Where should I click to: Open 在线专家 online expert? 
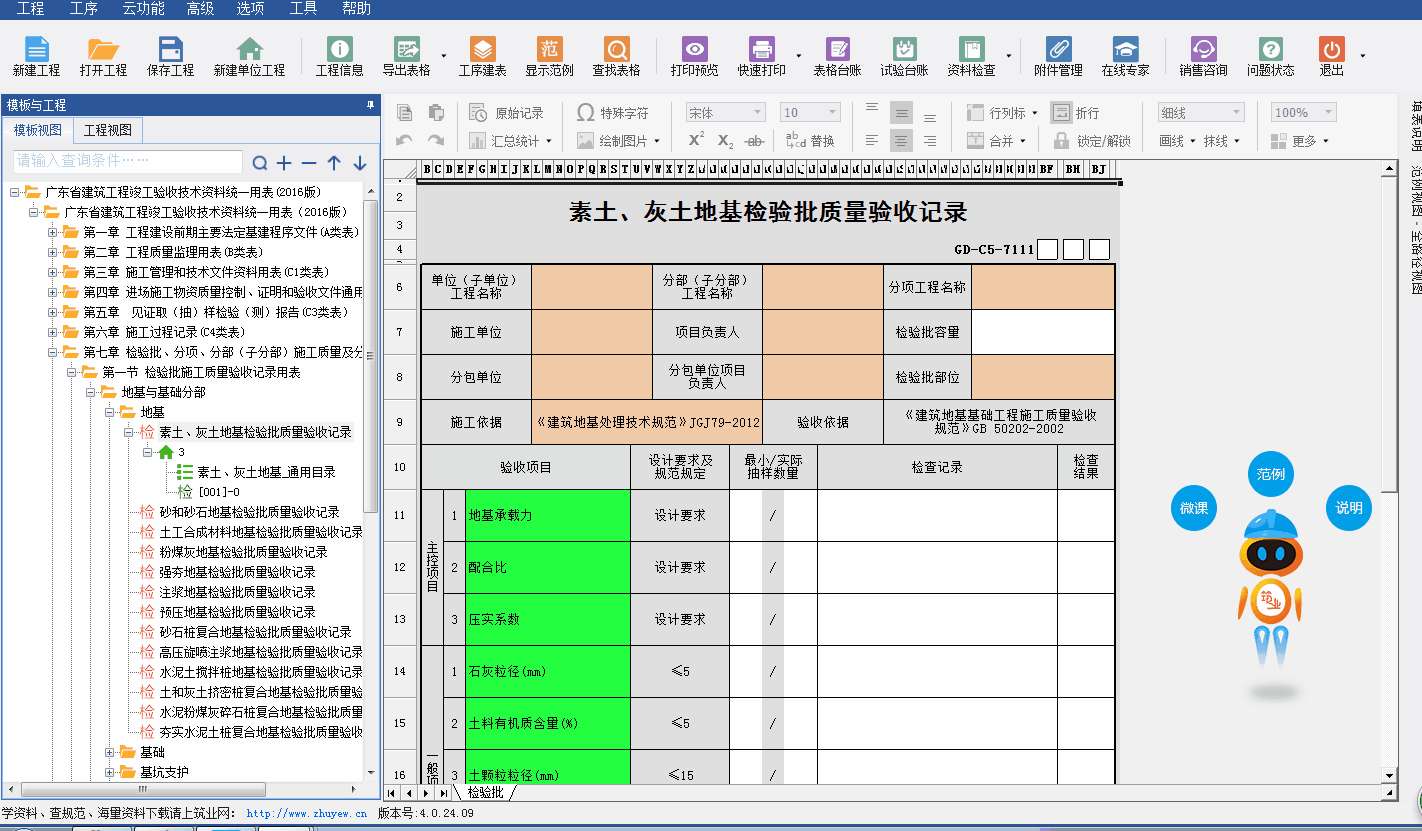[x=1125, y=50]
